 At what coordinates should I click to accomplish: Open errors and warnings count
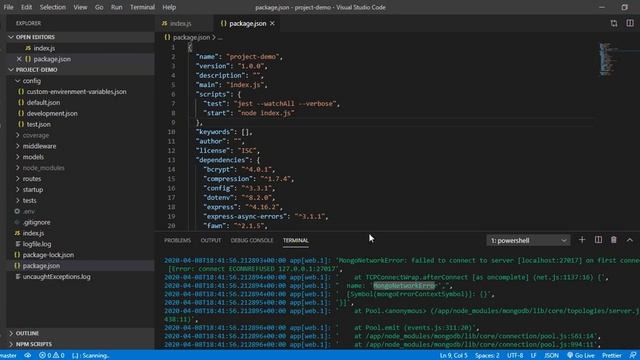pyautogui.click(x=52, y=356)
